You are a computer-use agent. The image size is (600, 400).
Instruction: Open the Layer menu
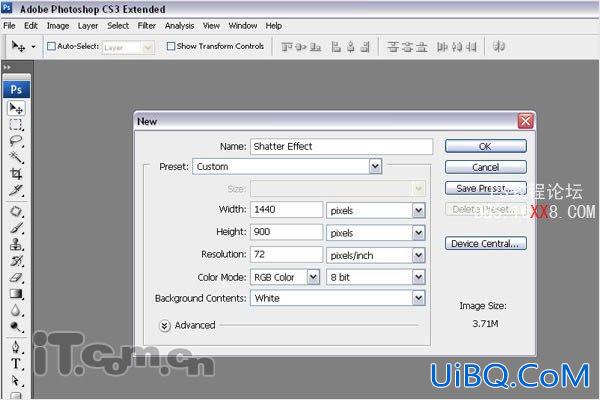click(x=88, y=26)
